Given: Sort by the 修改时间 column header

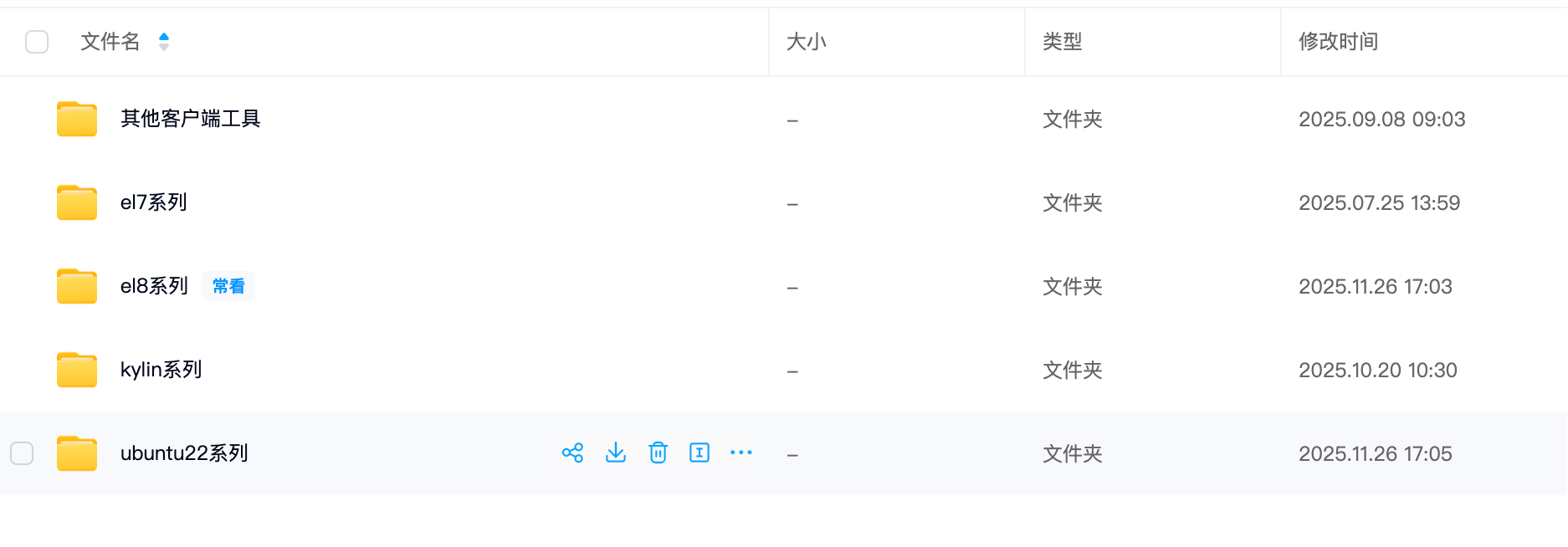Looking at the screenshot, I should coord(1338,42).
